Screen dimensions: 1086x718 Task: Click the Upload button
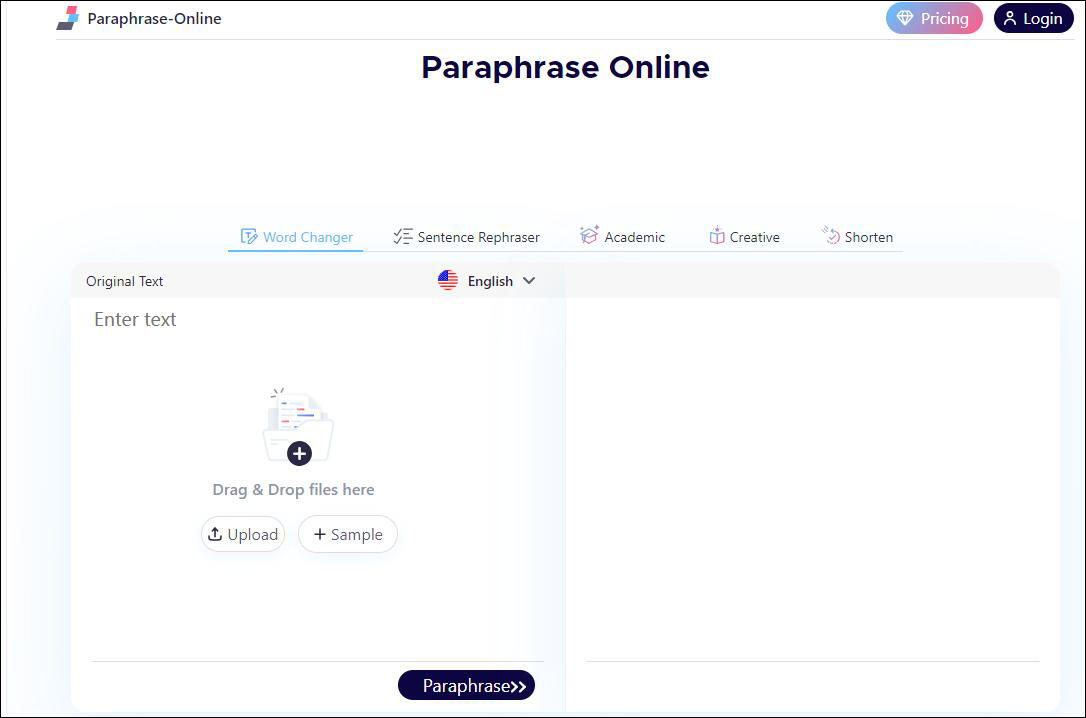point(243,535)
